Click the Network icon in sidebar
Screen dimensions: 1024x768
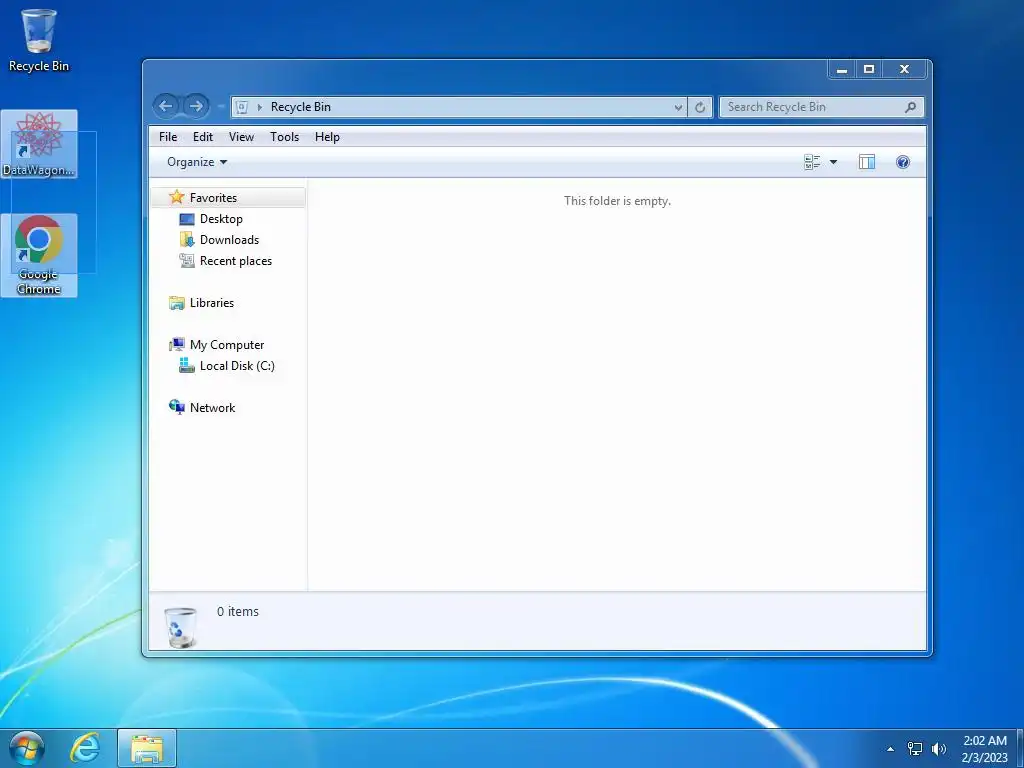pyautogui.click(x=176, y=407)
